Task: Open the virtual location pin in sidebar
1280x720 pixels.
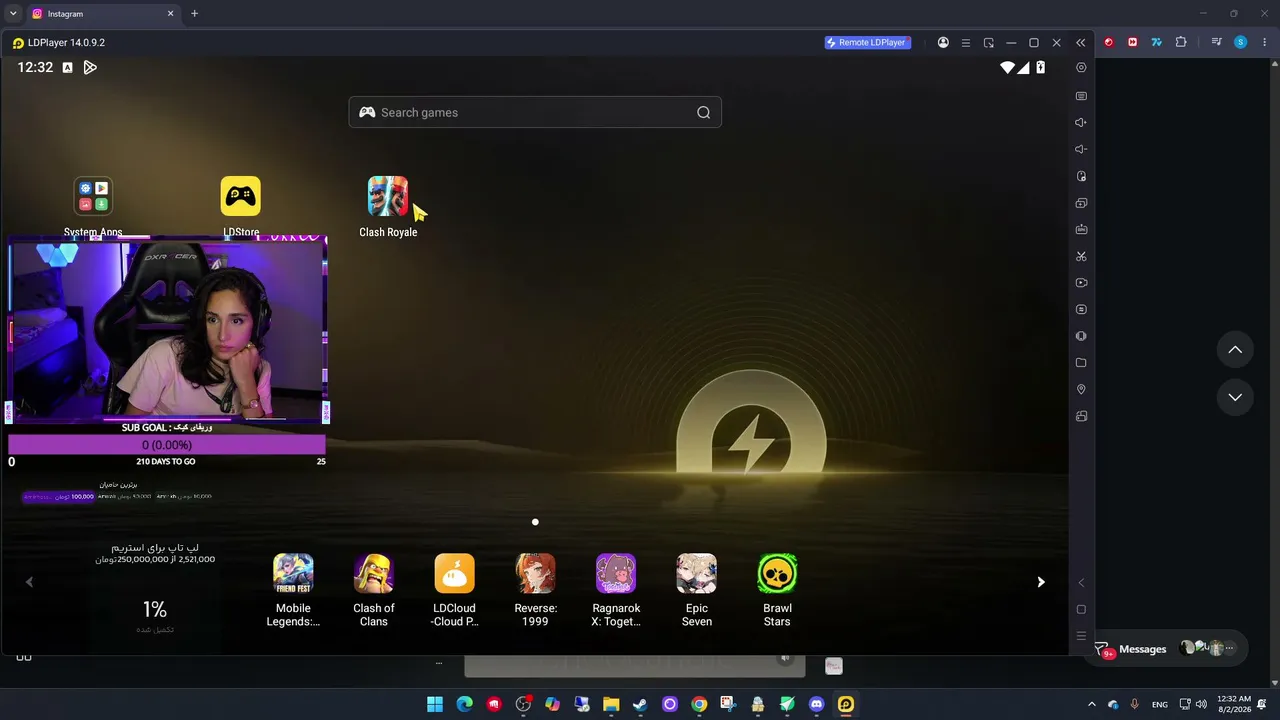Action: 1081,389
